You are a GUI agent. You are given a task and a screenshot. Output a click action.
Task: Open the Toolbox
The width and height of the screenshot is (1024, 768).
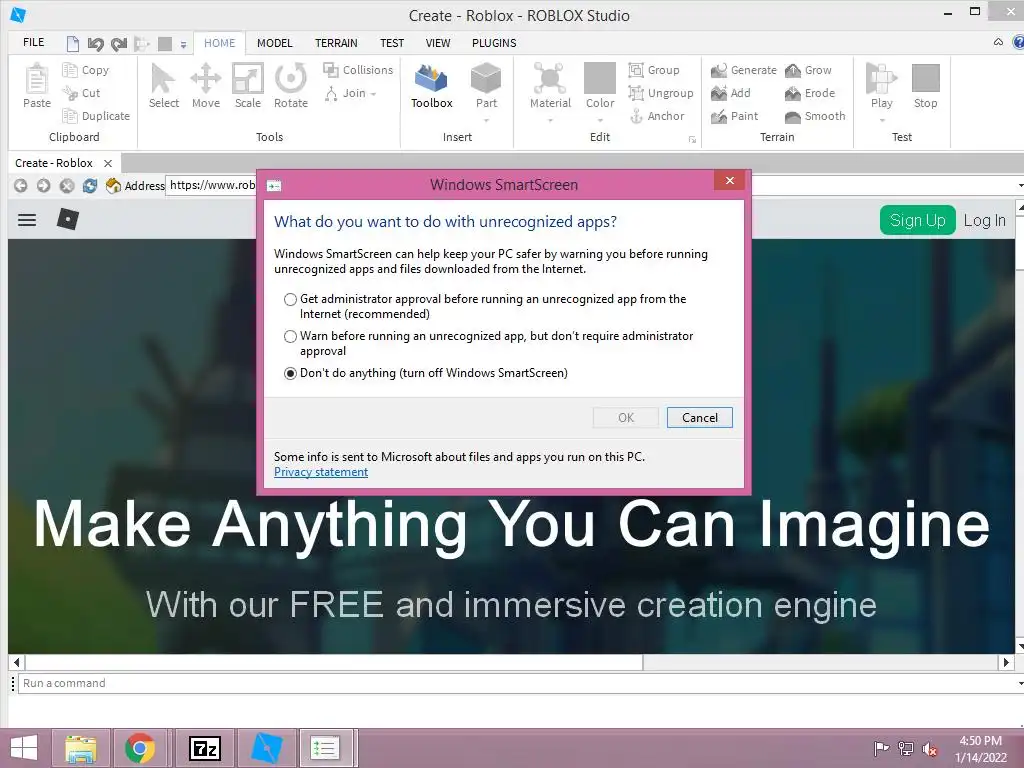pos(432,86)
